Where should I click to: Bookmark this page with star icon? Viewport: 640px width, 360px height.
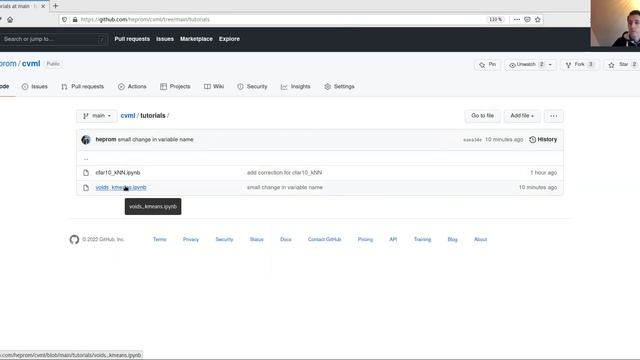point(538,20)
